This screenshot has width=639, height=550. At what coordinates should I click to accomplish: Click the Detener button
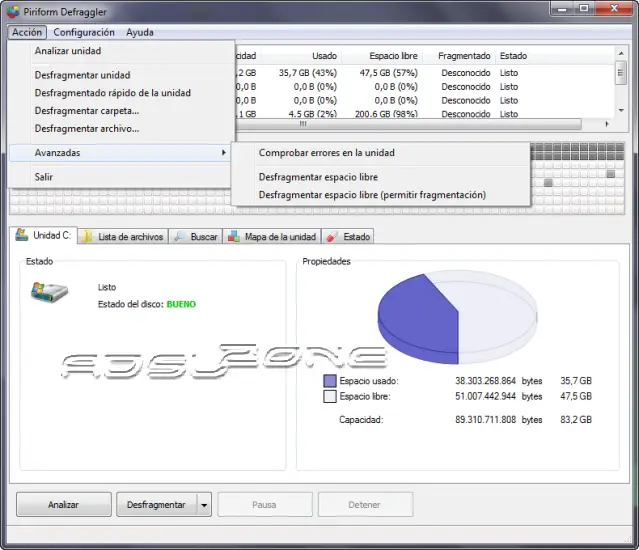click(365, 505)
